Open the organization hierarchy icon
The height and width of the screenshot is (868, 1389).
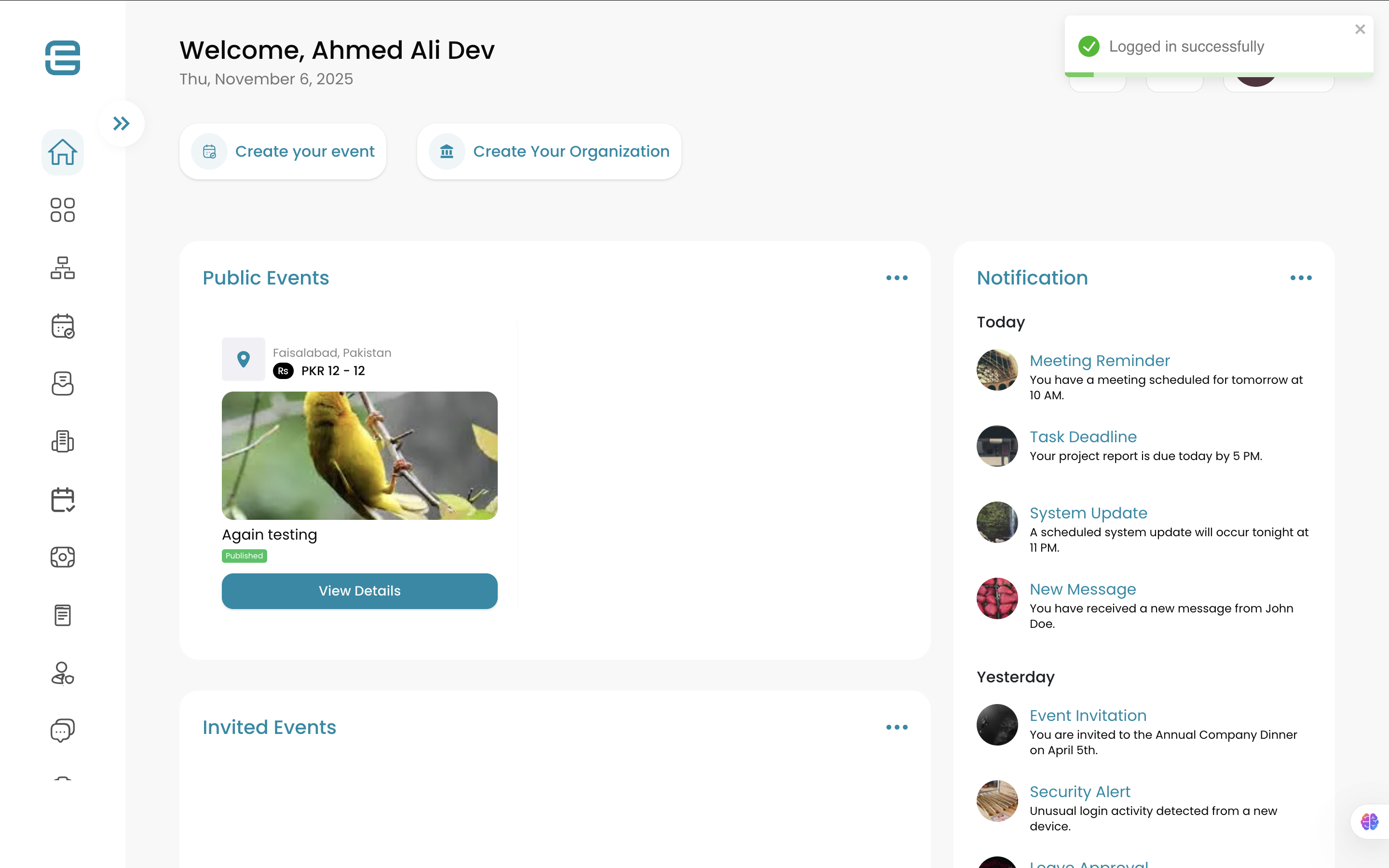click(x=63, y=268)
